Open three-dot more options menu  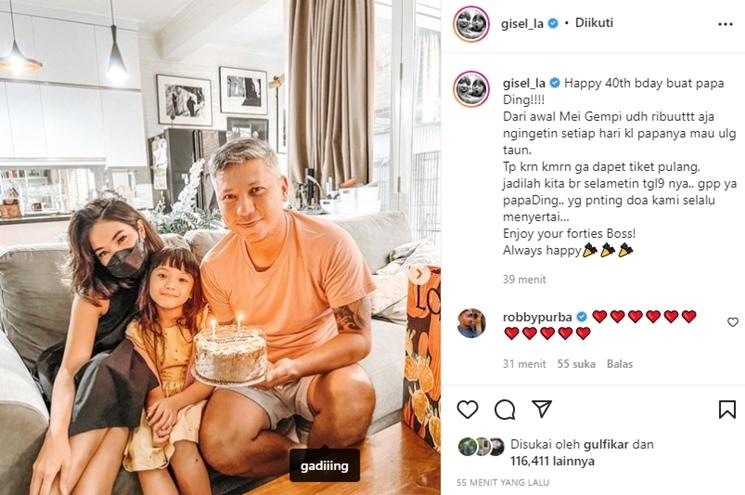tap(725, 24)
